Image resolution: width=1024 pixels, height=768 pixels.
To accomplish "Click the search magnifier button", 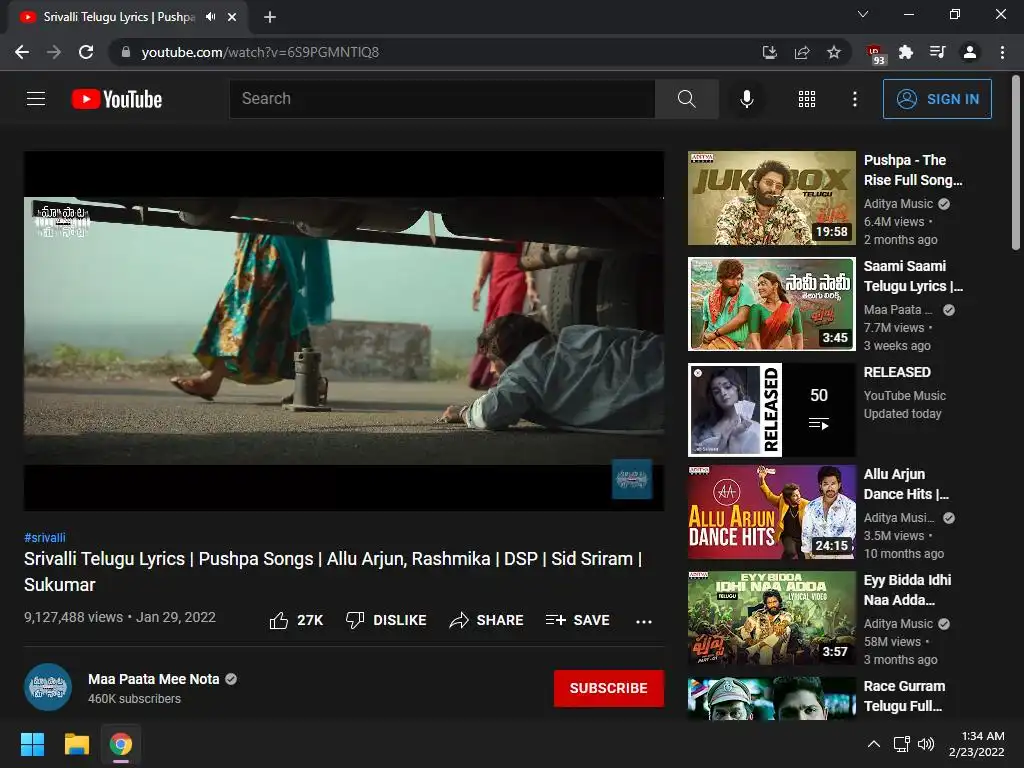I will click(x=686, y=99).
